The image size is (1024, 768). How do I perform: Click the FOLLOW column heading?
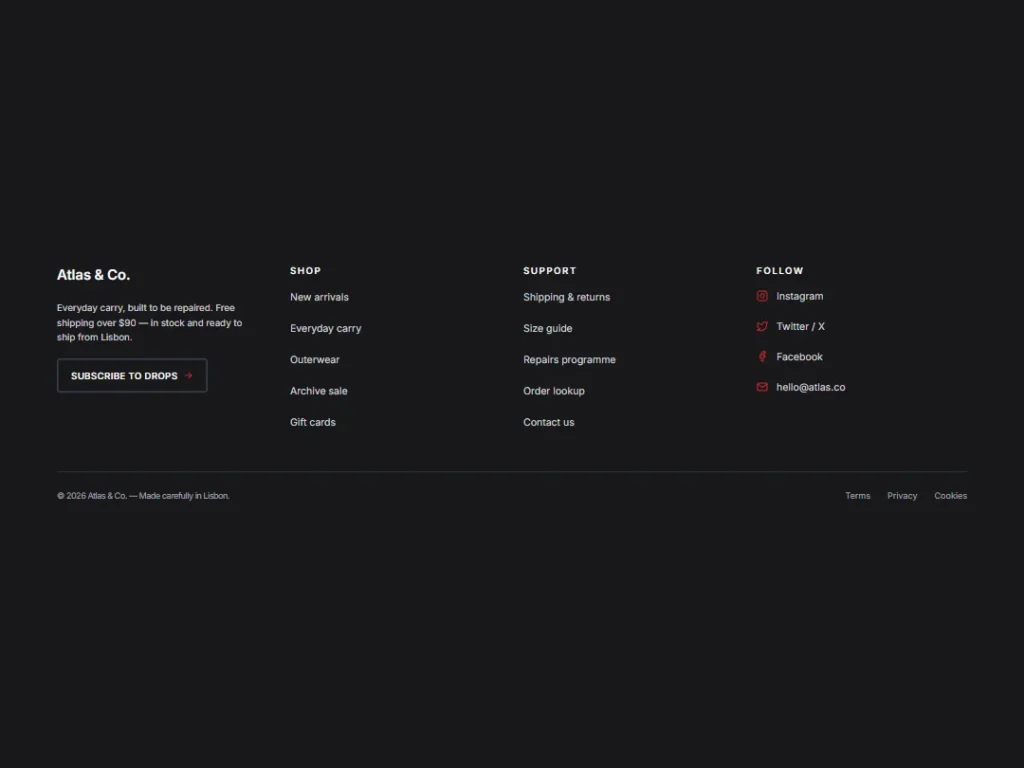pos(780,270)
